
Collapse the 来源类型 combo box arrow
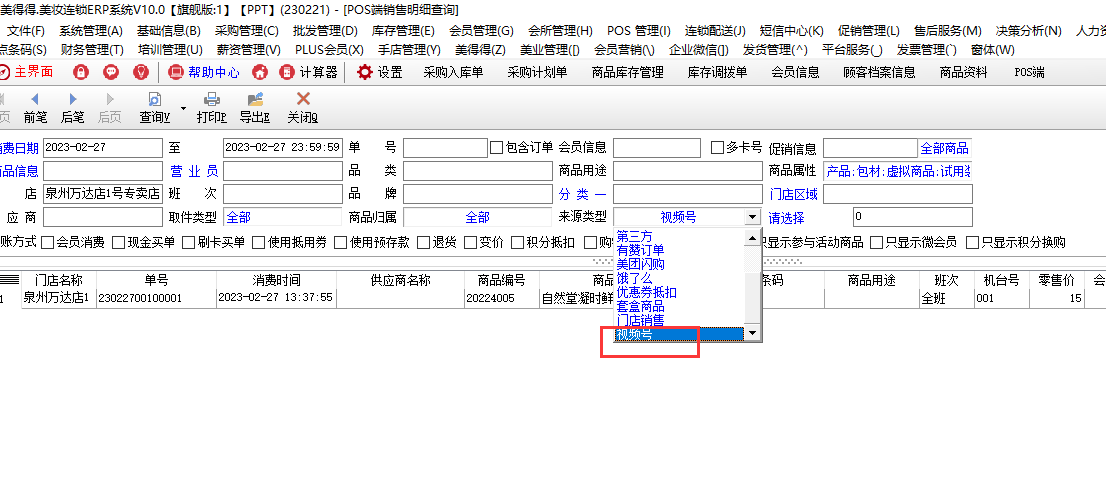coord(753,217)
